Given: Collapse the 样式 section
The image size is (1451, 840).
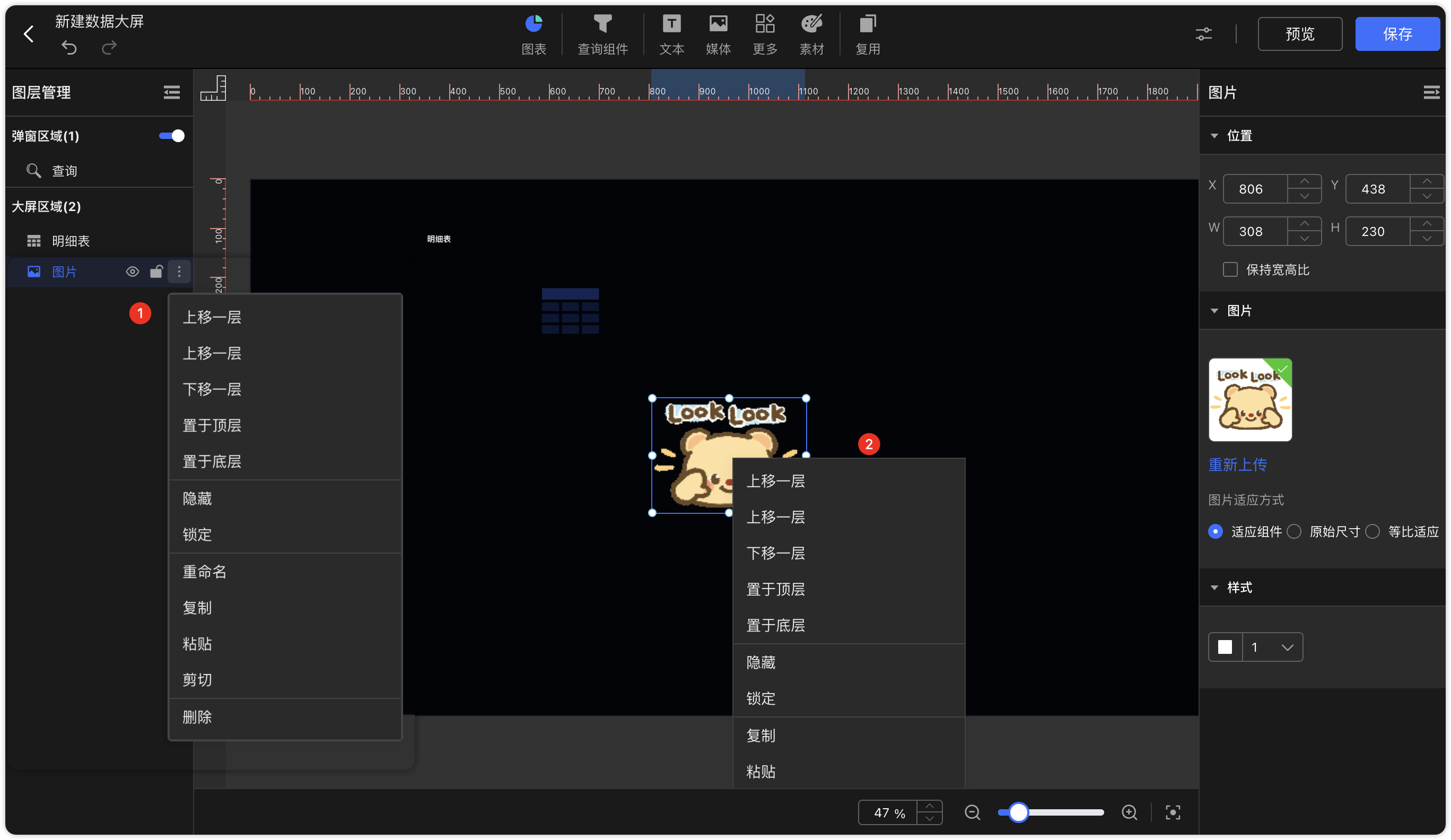Looking at the screenshot, I should [1214, 587].
